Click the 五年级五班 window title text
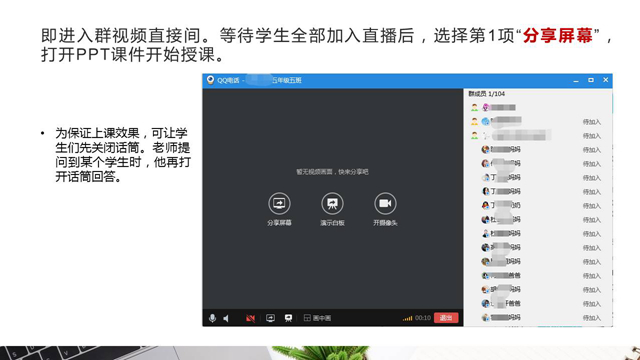 287,80
